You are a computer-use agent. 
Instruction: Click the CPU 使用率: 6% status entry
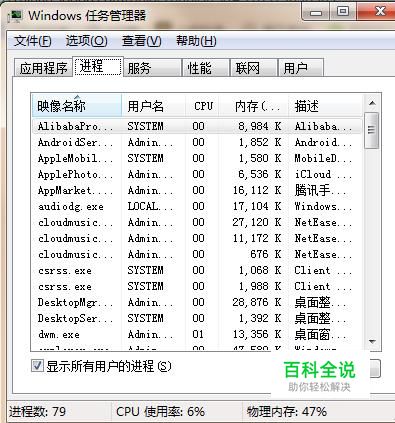point(160,412)
